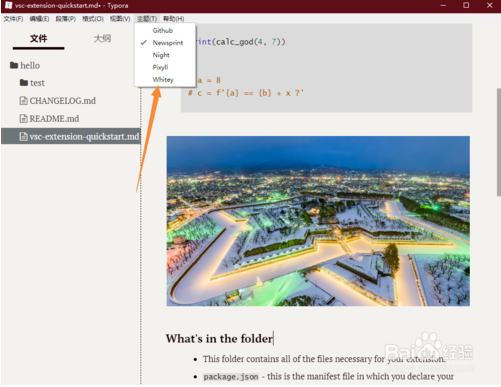
Task: Switch to the 文件 sidebar tab
Action: point(39,39)
